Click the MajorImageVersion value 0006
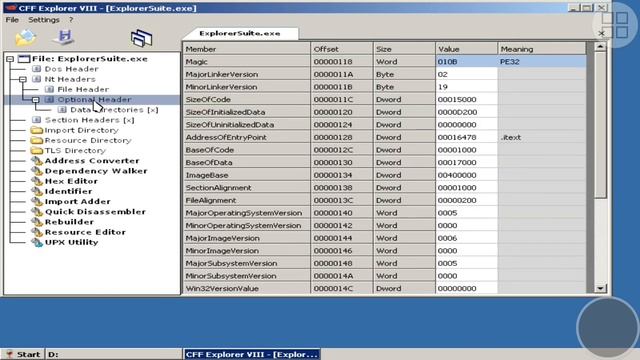The image size is (640, 360). click(x=467, y=238)
